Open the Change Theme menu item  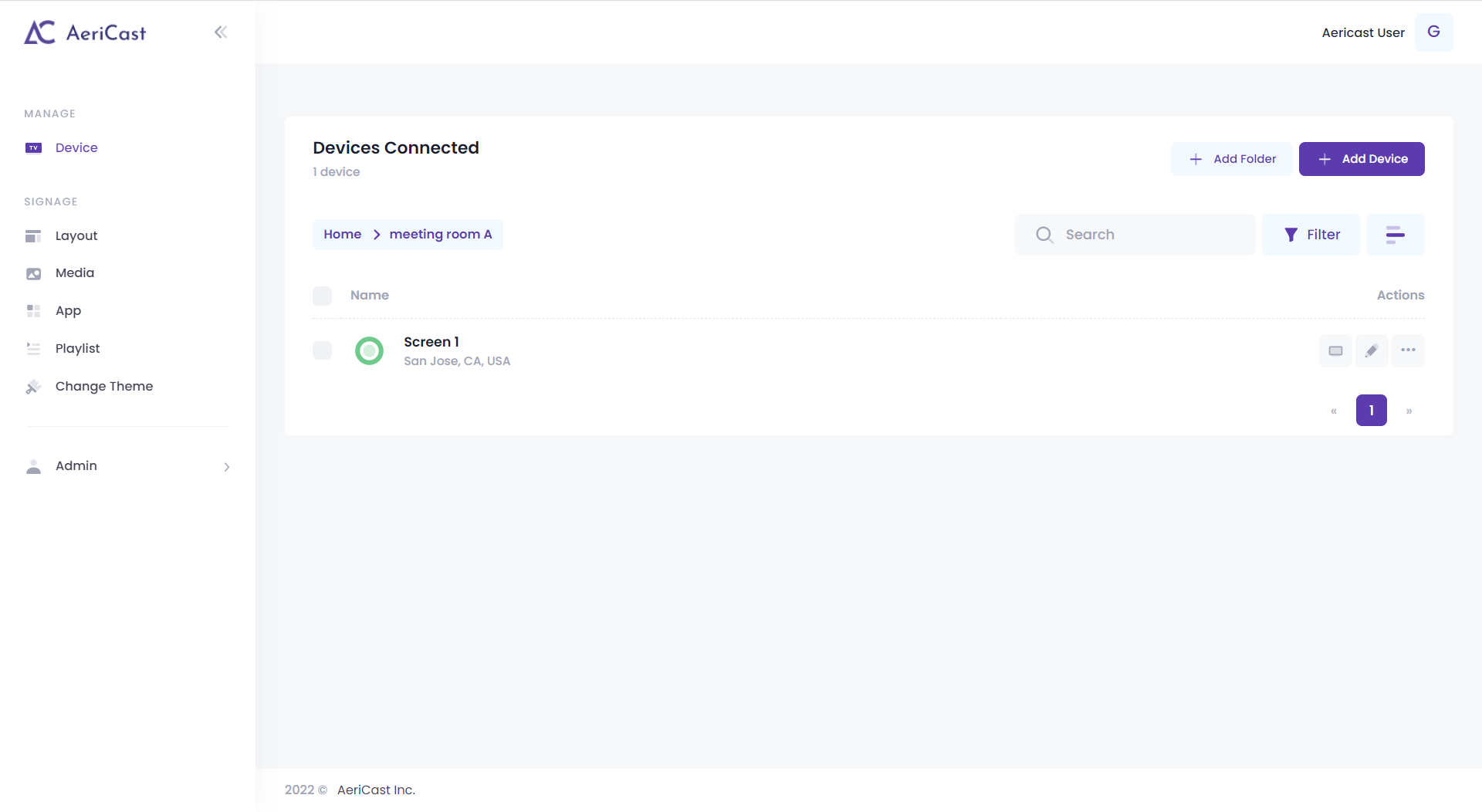[104, 387]
